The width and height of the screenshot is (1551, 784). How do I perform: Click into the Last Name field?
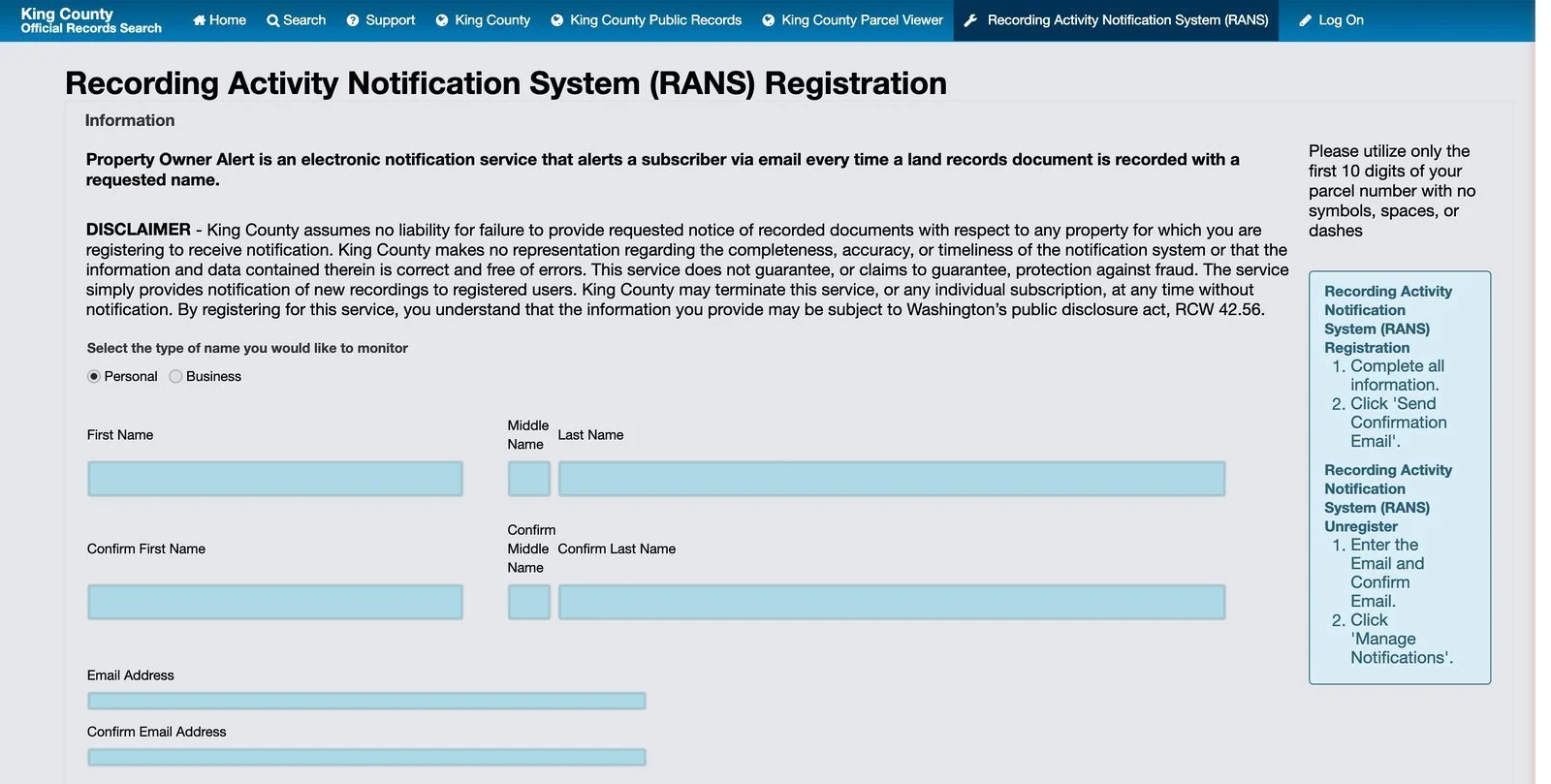click(892, 479)
